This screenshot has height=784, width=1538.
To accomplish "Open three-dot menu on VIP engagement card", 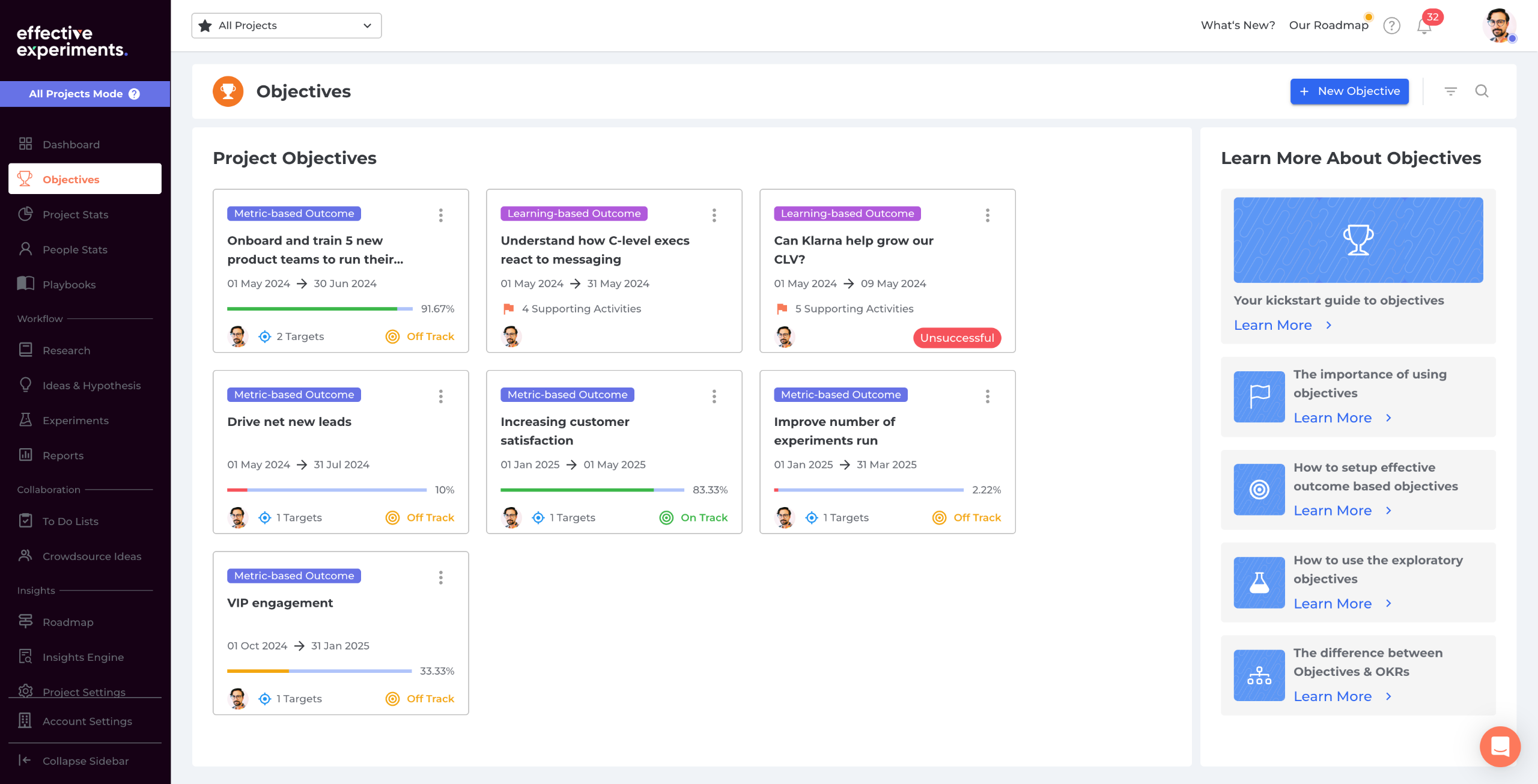I will [440, 577].
